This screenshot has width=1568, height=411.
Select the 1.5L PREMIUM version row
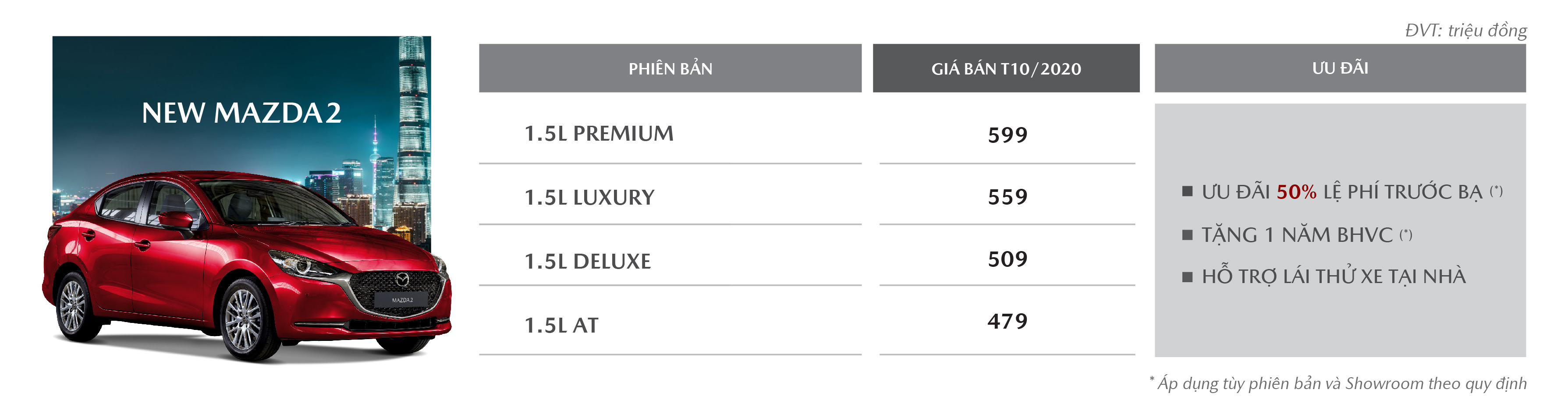coord(670,133)
